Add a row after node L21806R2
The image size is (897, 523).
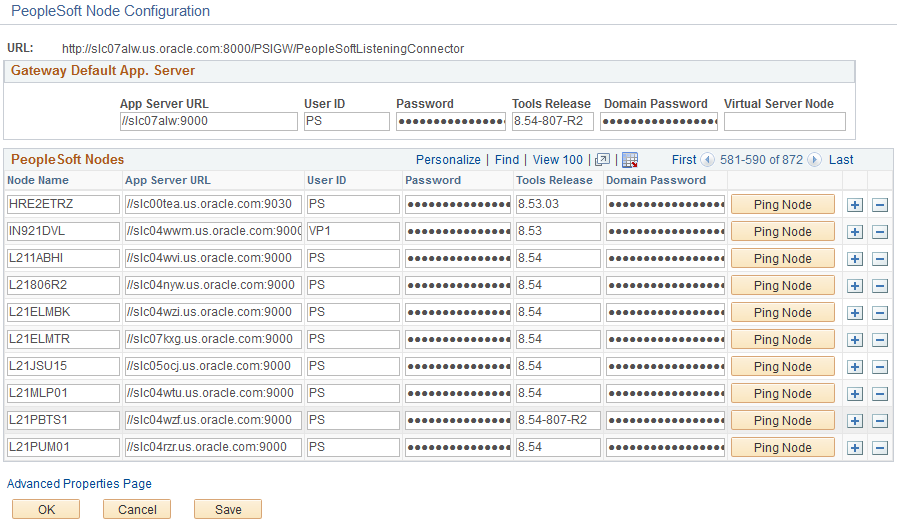[x=855, y=286]
